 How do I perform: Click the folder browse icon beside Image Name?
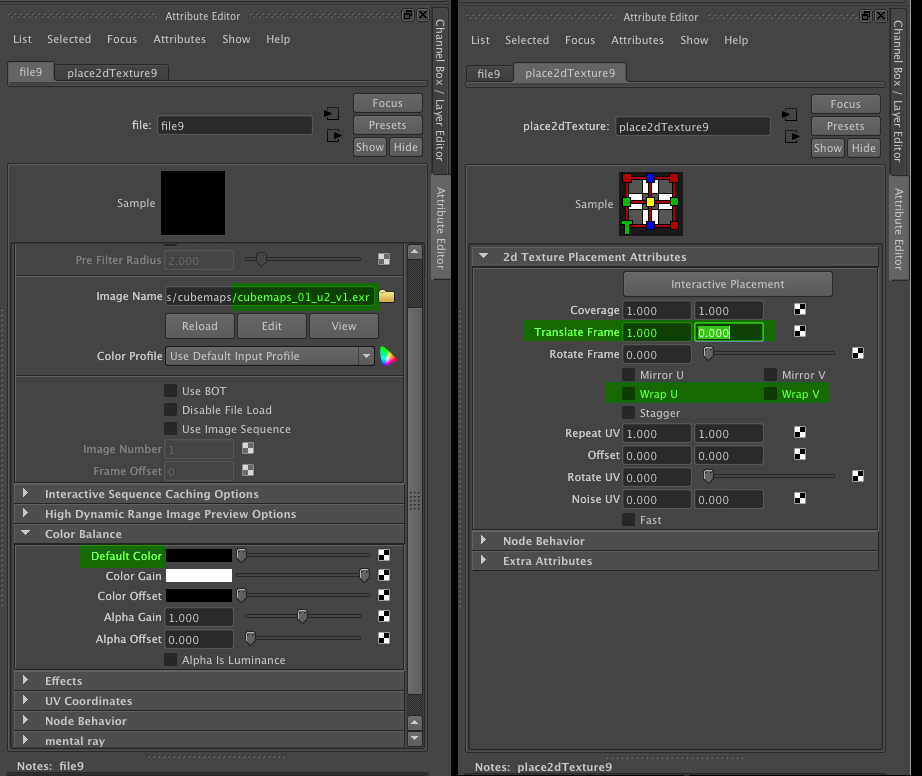tap(386, 296)
